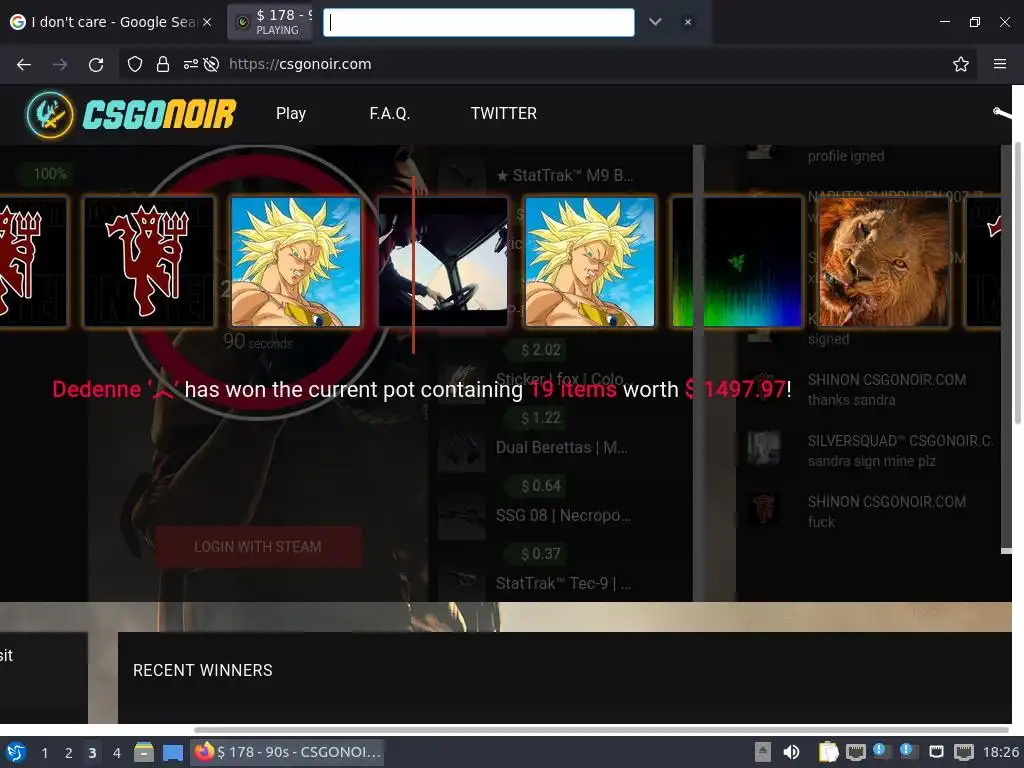Click the tray eject upward arrow icon
Viewport: 1024px width, 768px height.
click(x=763, y=752)
